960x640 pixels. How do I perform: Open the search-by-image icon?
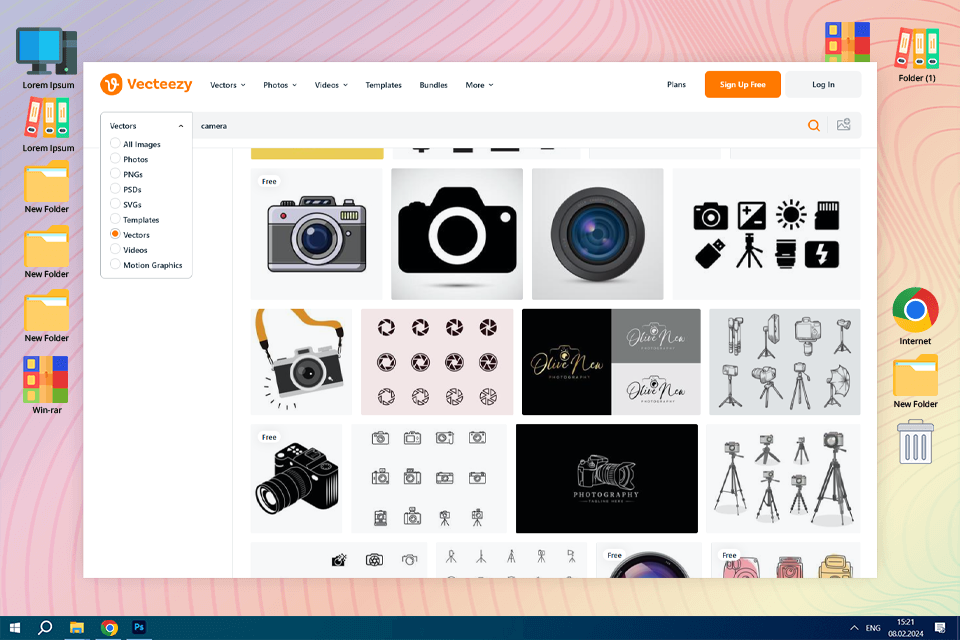[844, 125]
